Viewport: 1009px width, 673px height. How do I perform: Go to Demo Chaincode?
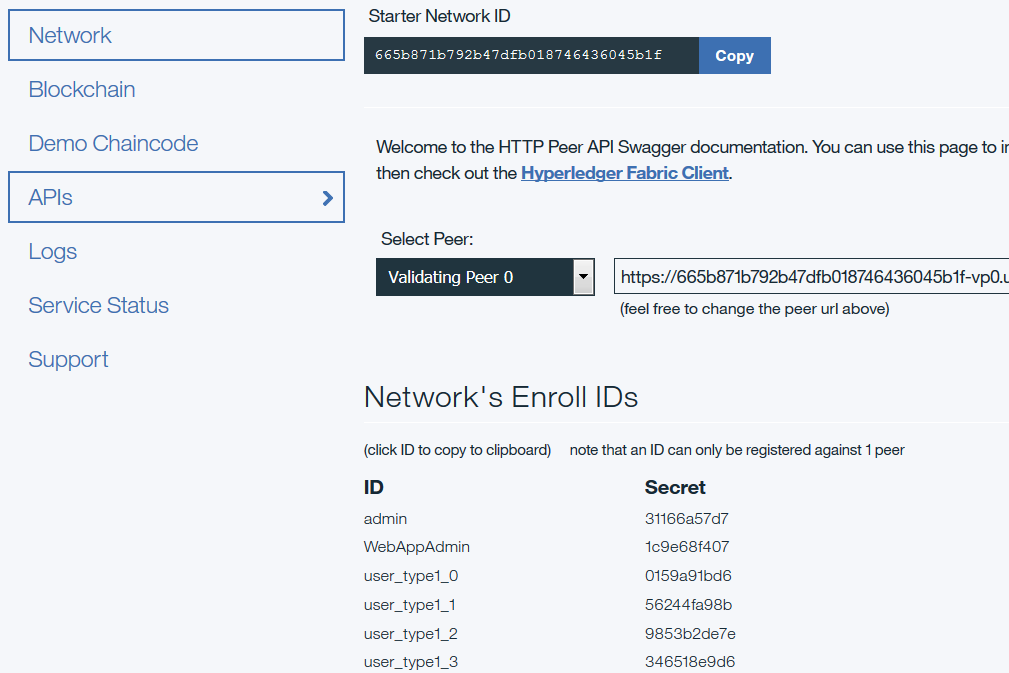113,143
